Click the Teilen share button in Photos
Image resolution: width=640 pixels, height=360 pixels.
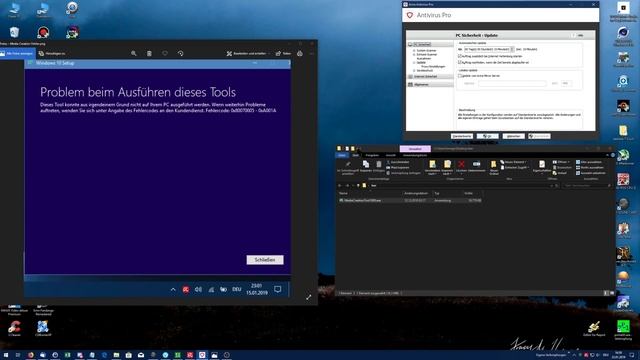pos(283,53)
